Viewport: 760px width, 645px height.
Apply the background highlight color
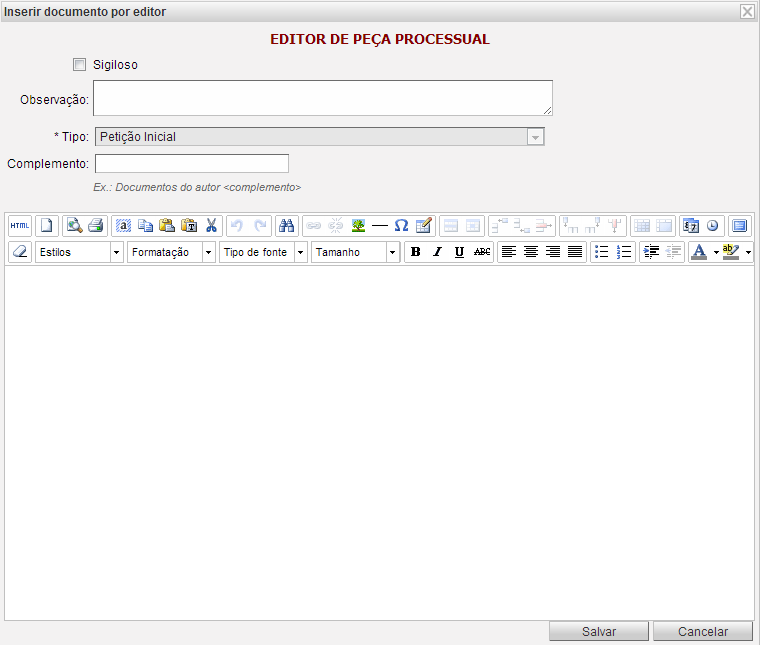pos(731,252)
